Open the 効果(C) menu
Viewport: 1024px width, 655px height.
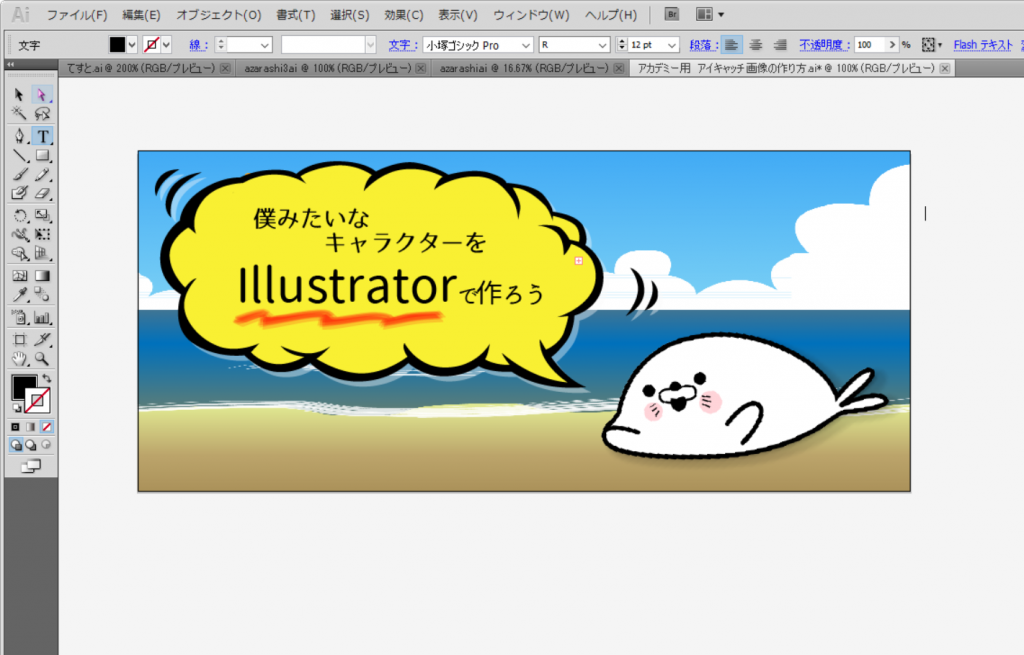[x=404, y=14]
